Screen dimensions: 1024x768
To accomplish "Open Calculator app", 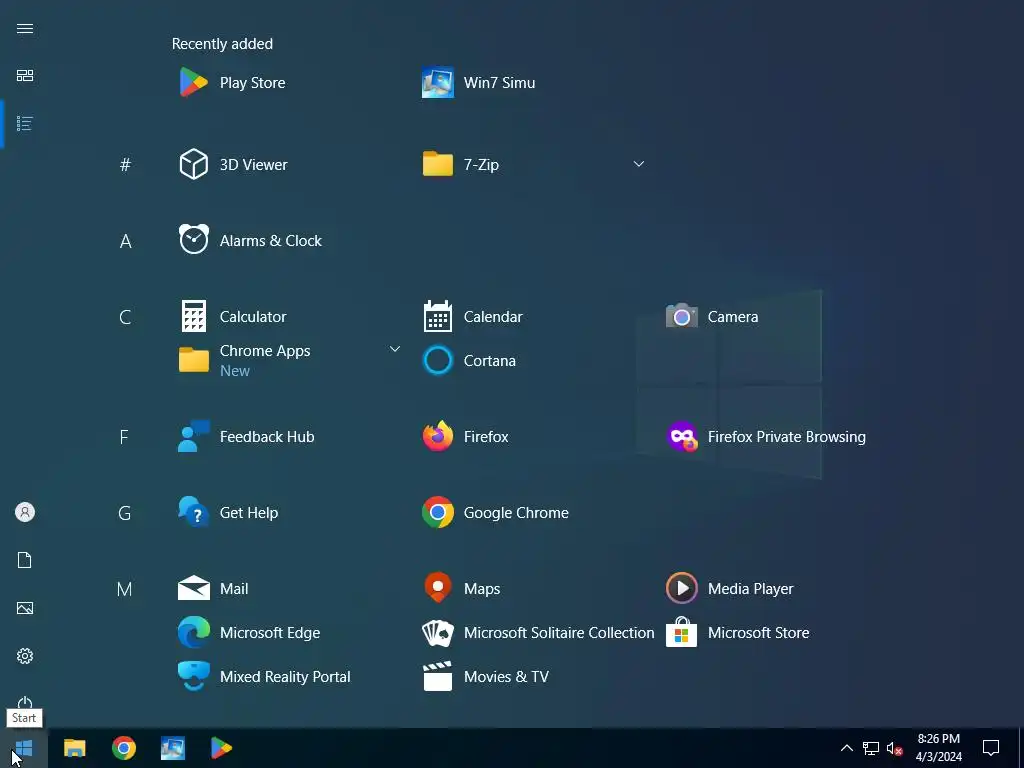I will click(x=232, y=317).
